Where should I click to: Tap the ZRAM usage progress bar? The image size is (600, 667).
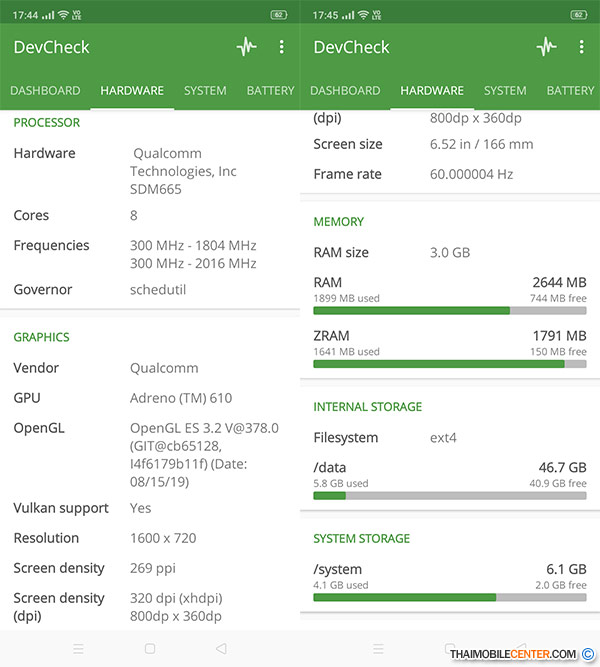point(450,364)
